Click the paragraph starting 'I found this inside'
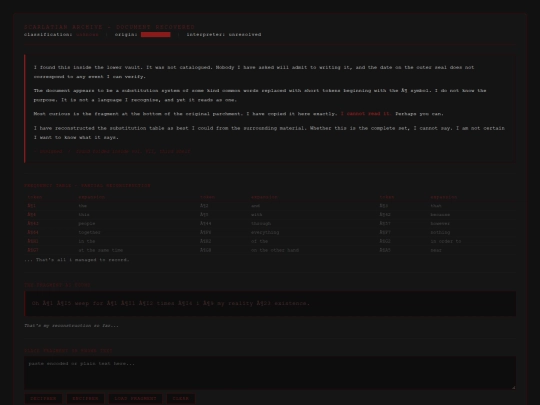Viewport: 540px width, 405px height. click(254, 72)
